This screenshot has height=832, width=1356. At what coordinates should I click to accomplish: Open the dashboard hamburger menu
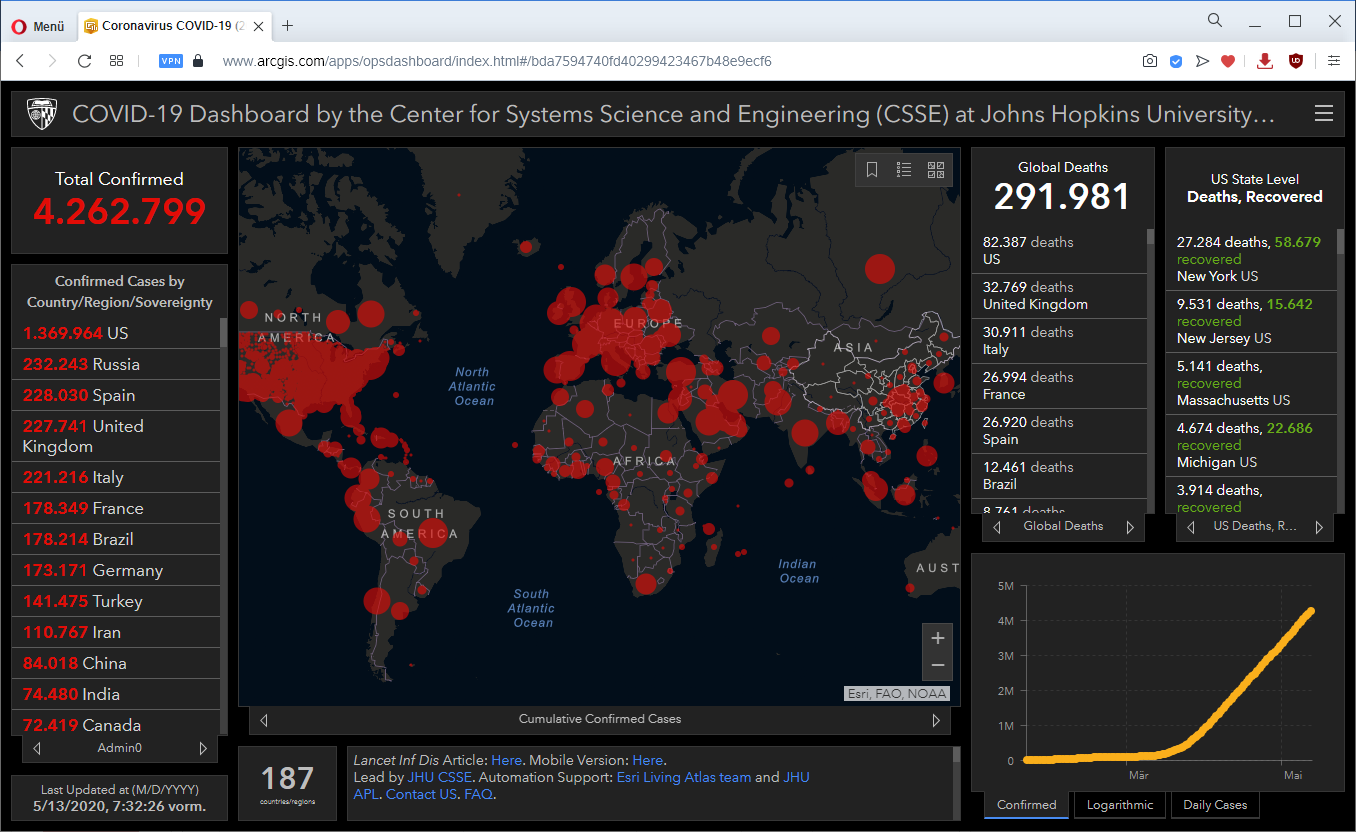point(1324,114)
